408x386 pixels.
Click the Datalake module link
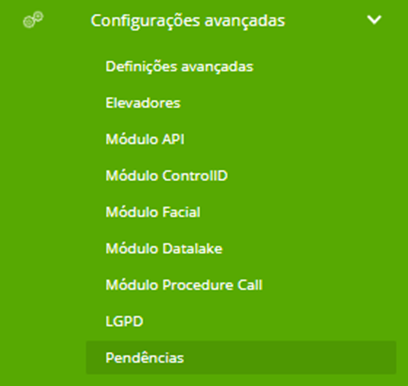(x=164, y=248)
